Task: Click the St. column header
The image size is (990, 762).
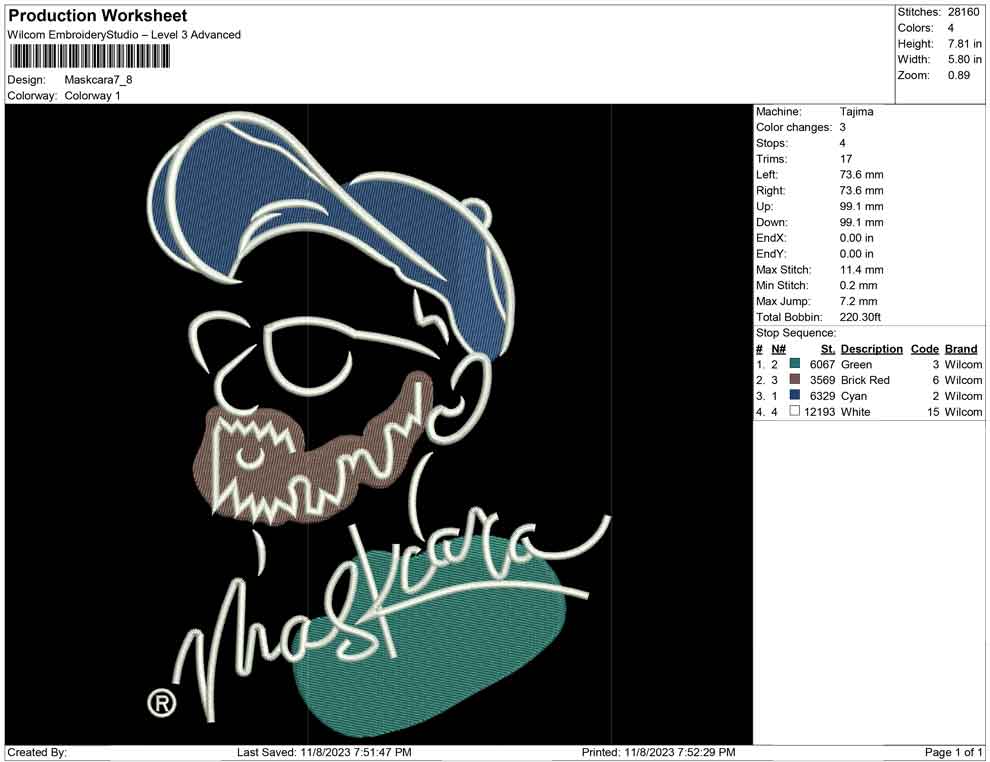Action: pyautogui.click(x=828, y=349)
